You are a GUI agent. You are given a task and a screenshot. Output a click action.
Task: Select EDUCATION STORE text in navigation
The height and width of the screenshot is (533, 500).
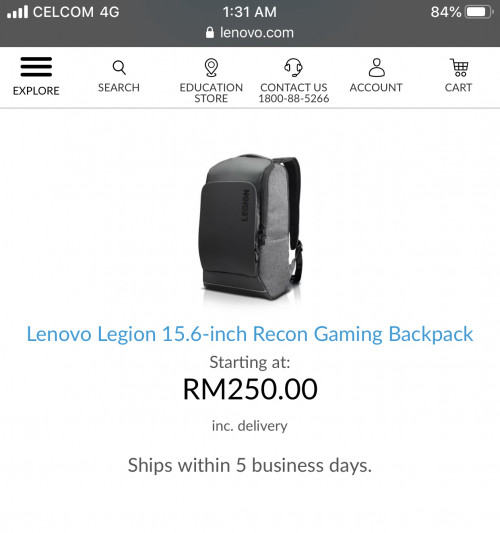(211, 93)
